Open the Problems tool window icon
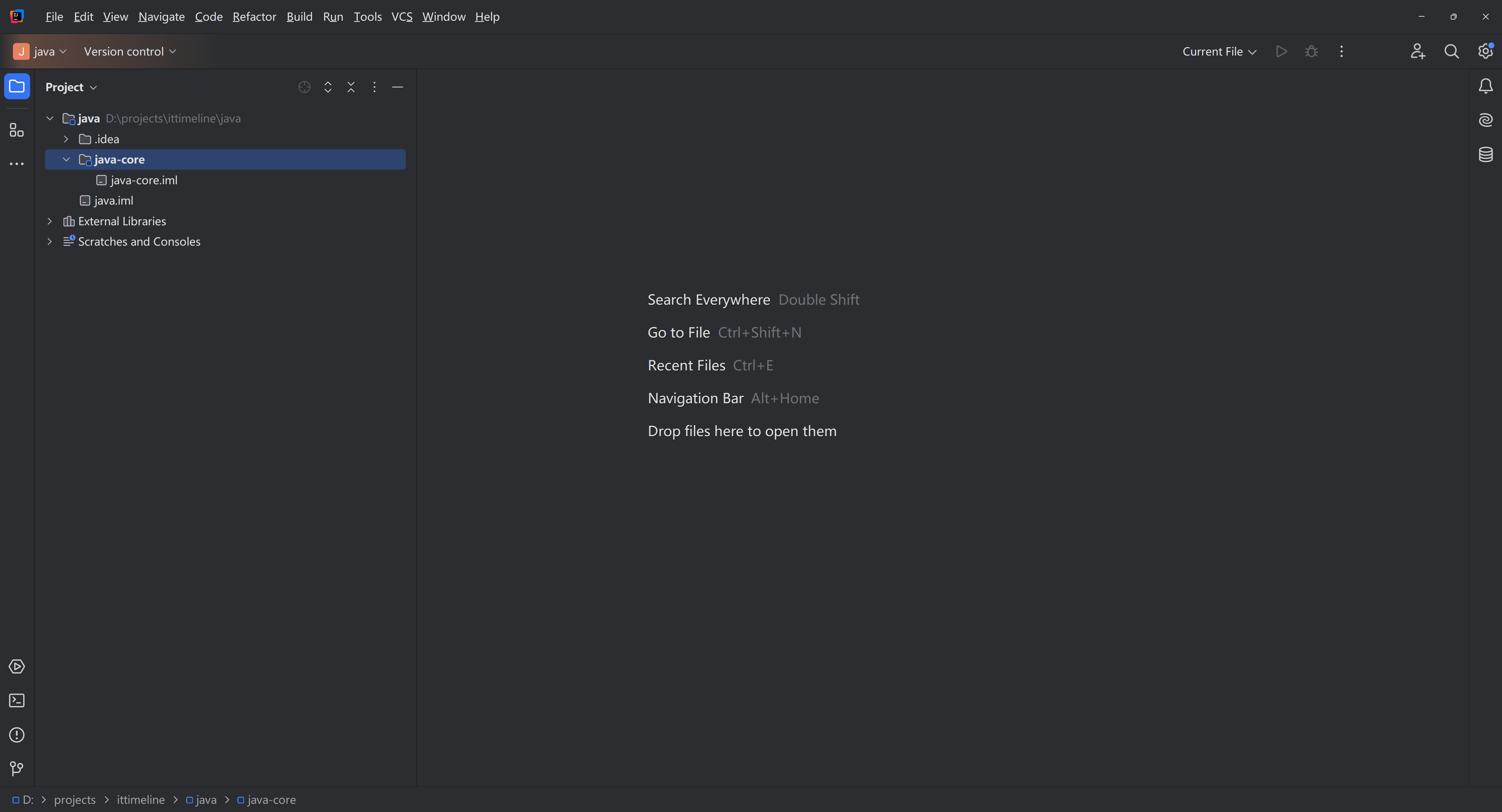This screenshot has height=812, width=1502. coord(17,735)
